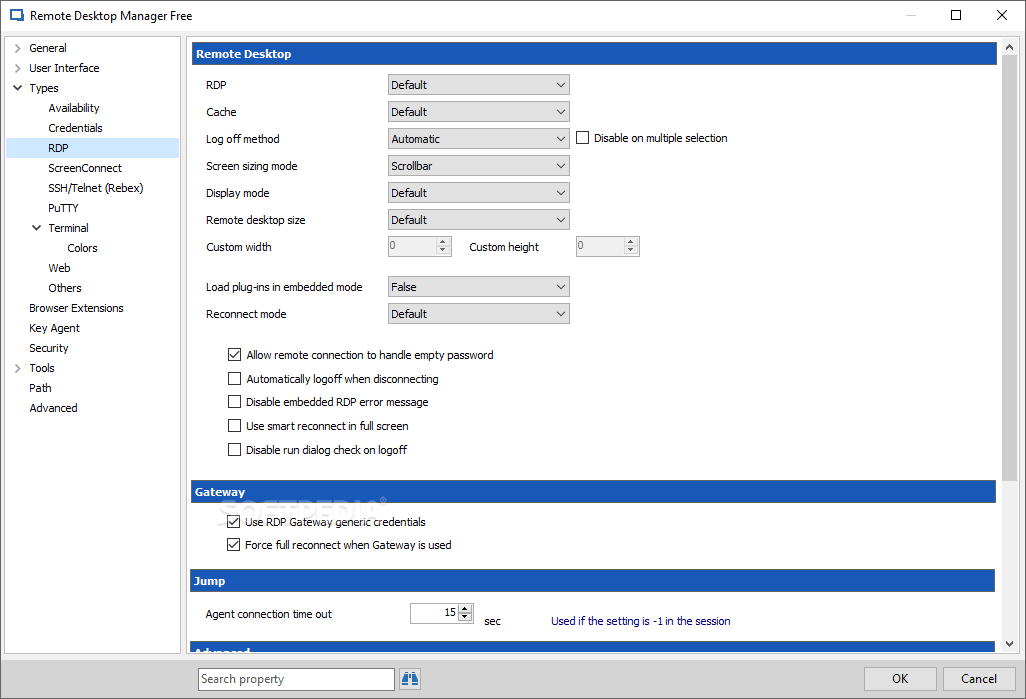Select Others in the tree
Image resolution: width=1026 pixels, height=699 pixels.
pos(65,288)
